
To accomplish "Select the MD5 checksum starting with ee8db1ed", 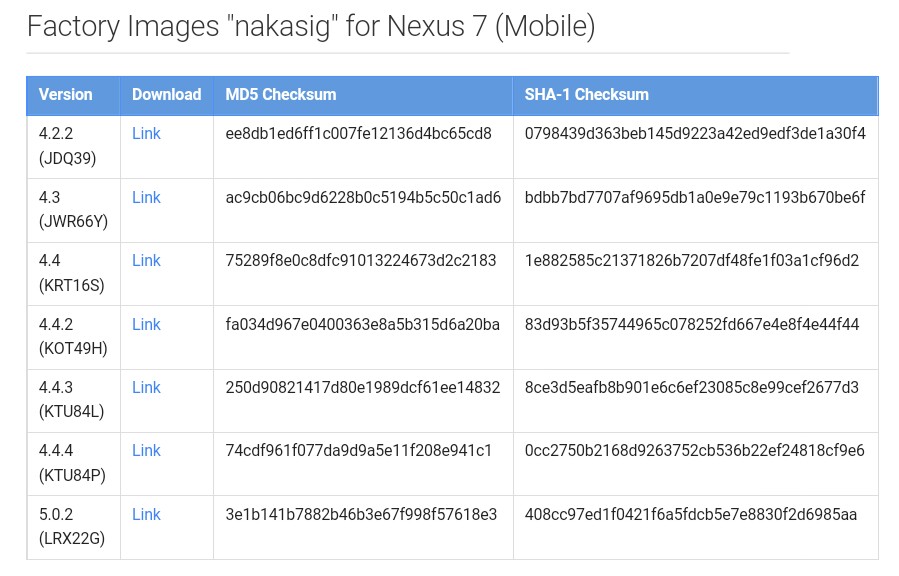I will click(358, 134).
